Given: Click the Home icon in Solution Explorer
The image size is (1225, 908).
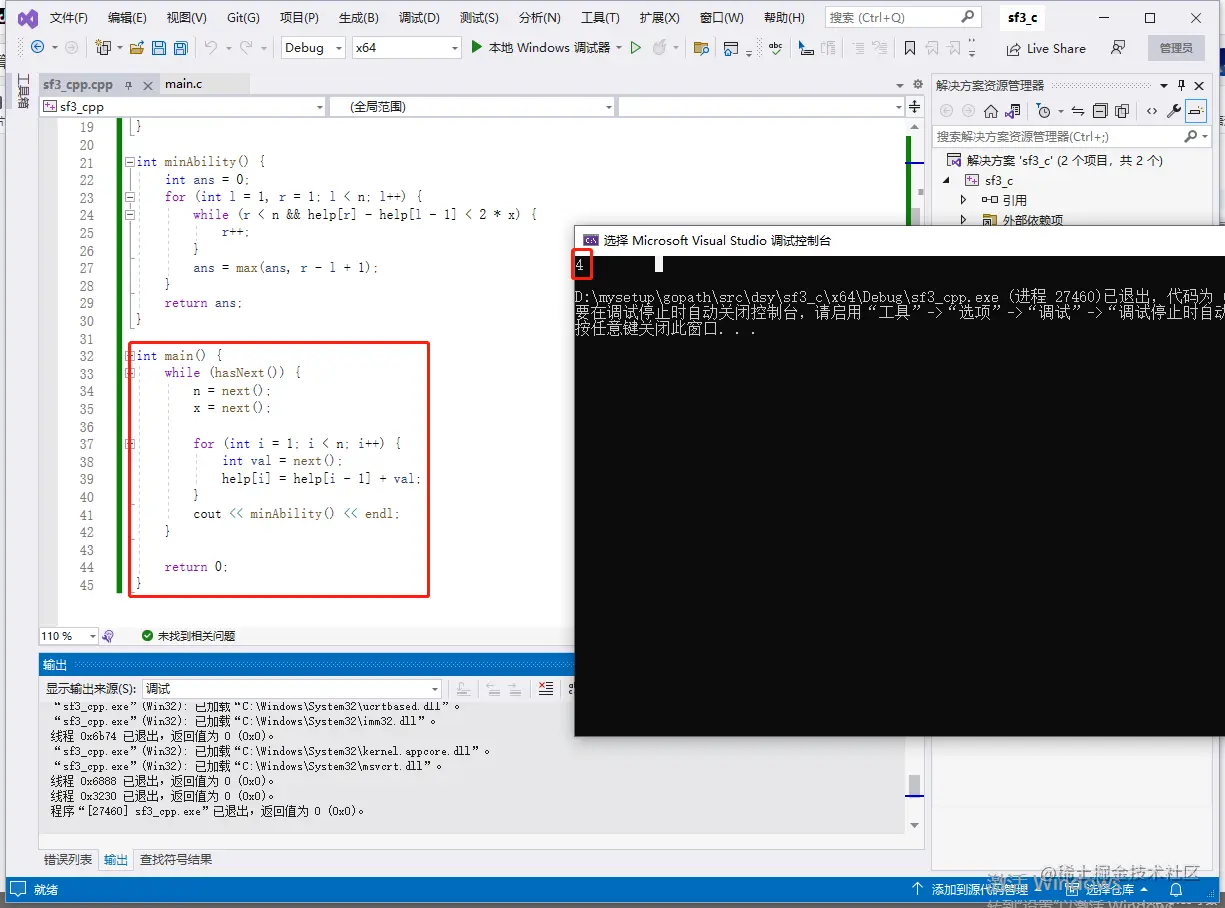Looking at the screenshot, I should click(x=990, y=111).
